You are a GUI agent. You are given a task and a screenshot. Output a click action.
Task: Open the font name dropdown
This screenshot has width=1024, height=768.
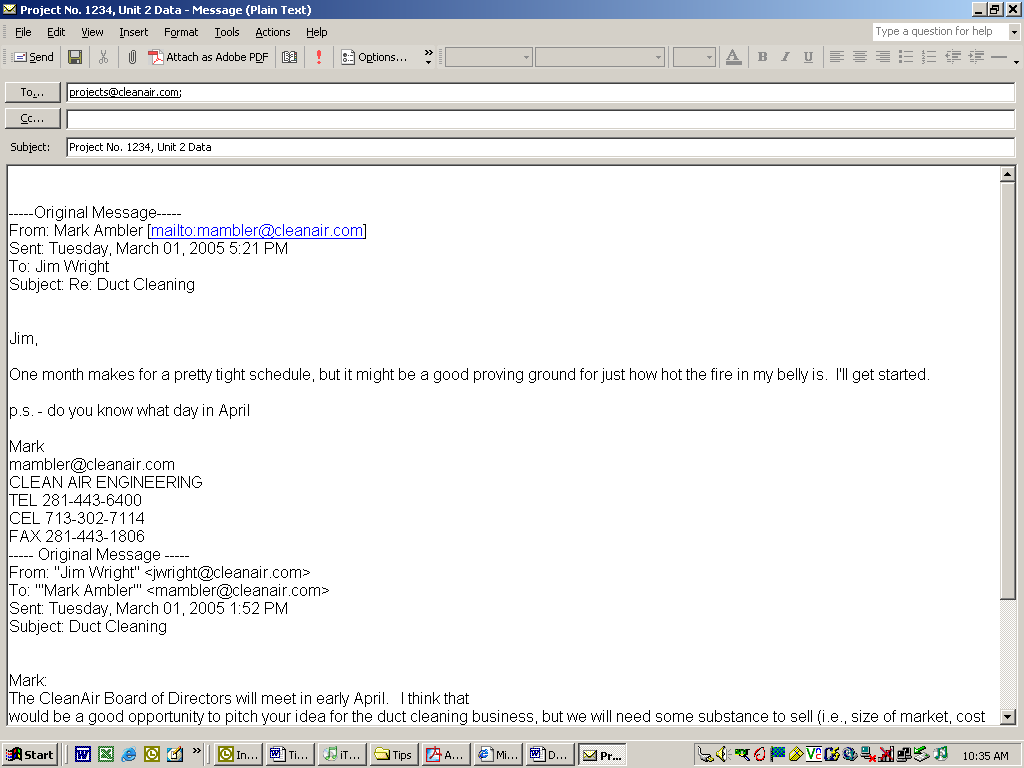point(600,57)
